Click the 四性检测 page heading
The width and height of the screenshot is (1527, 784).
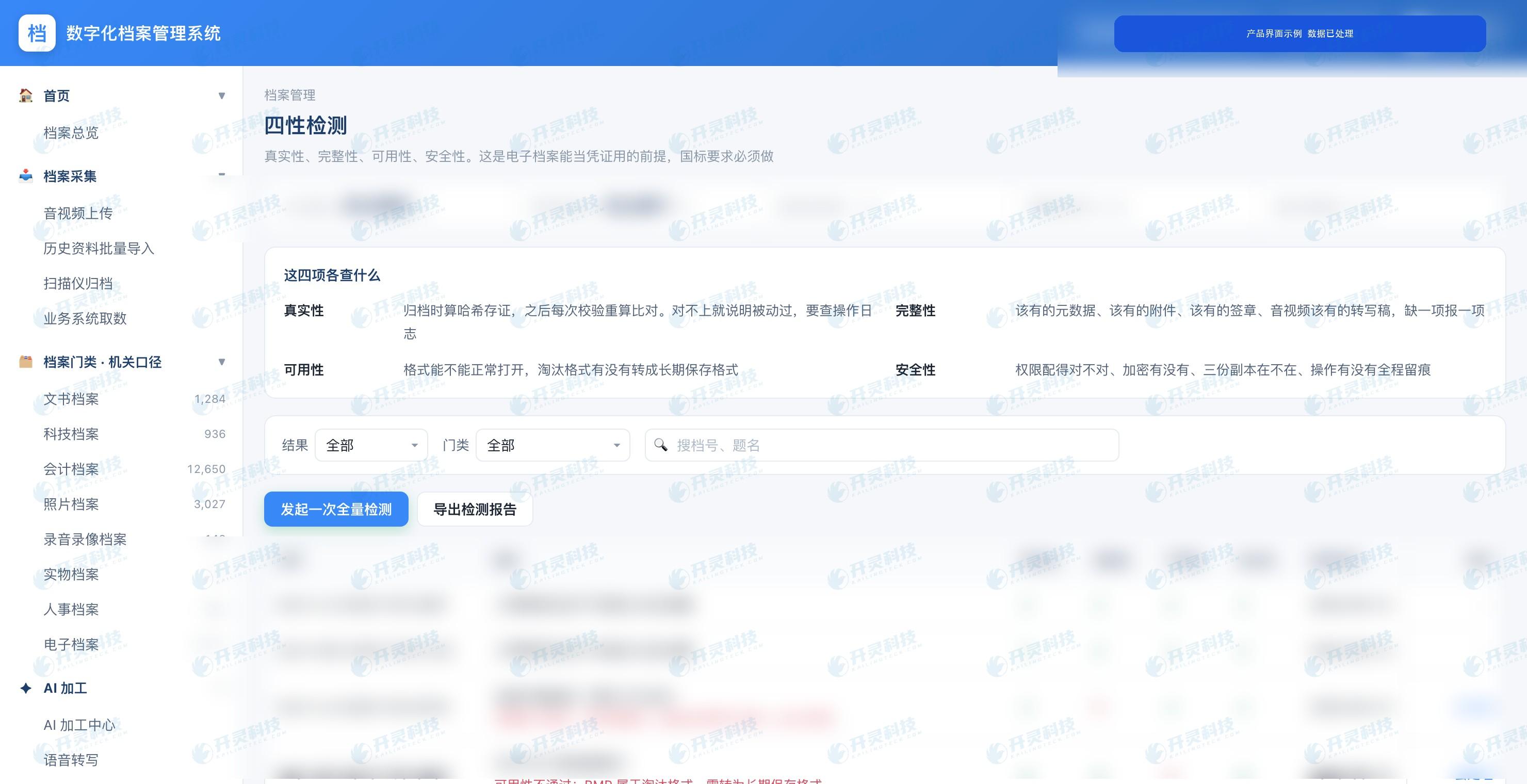coord(305,125)
